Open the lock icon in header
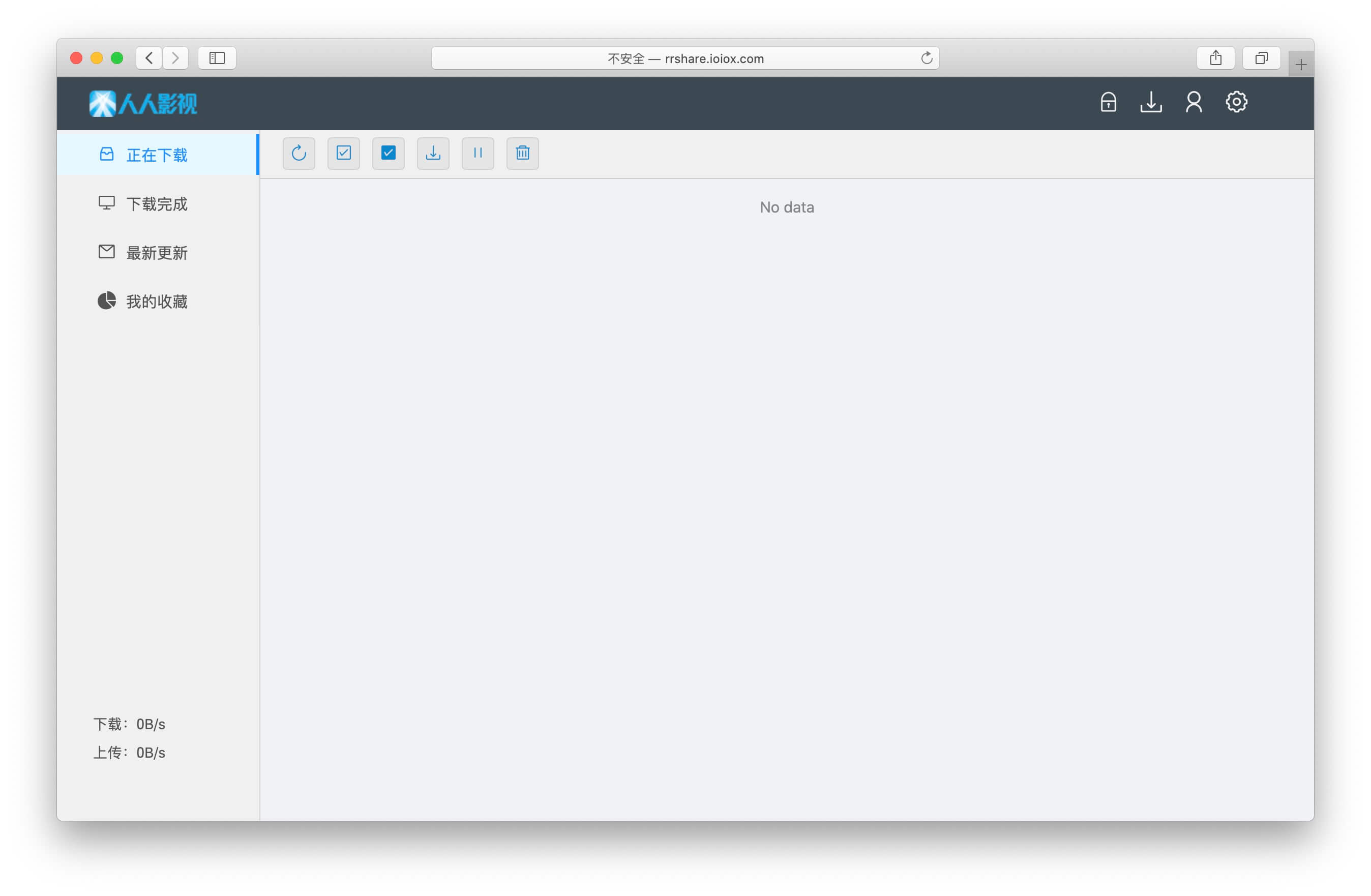Viewport: 1371px width, 896px height. [x=1108, y=103]
